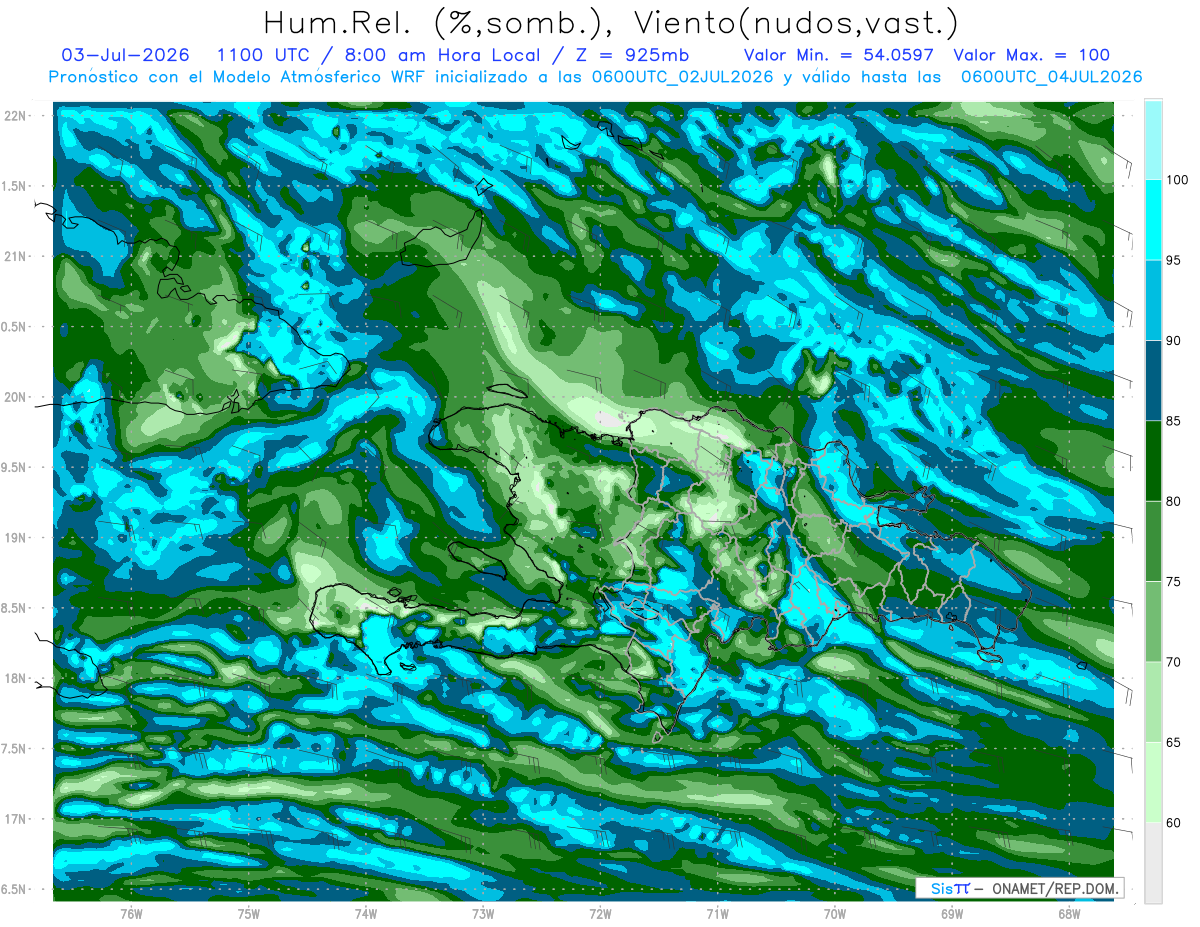Click the '70W' longitude label
Image resolution: width=1200 pixels, height=927 pixels.
pyautogui.click(x=835, y=913)
